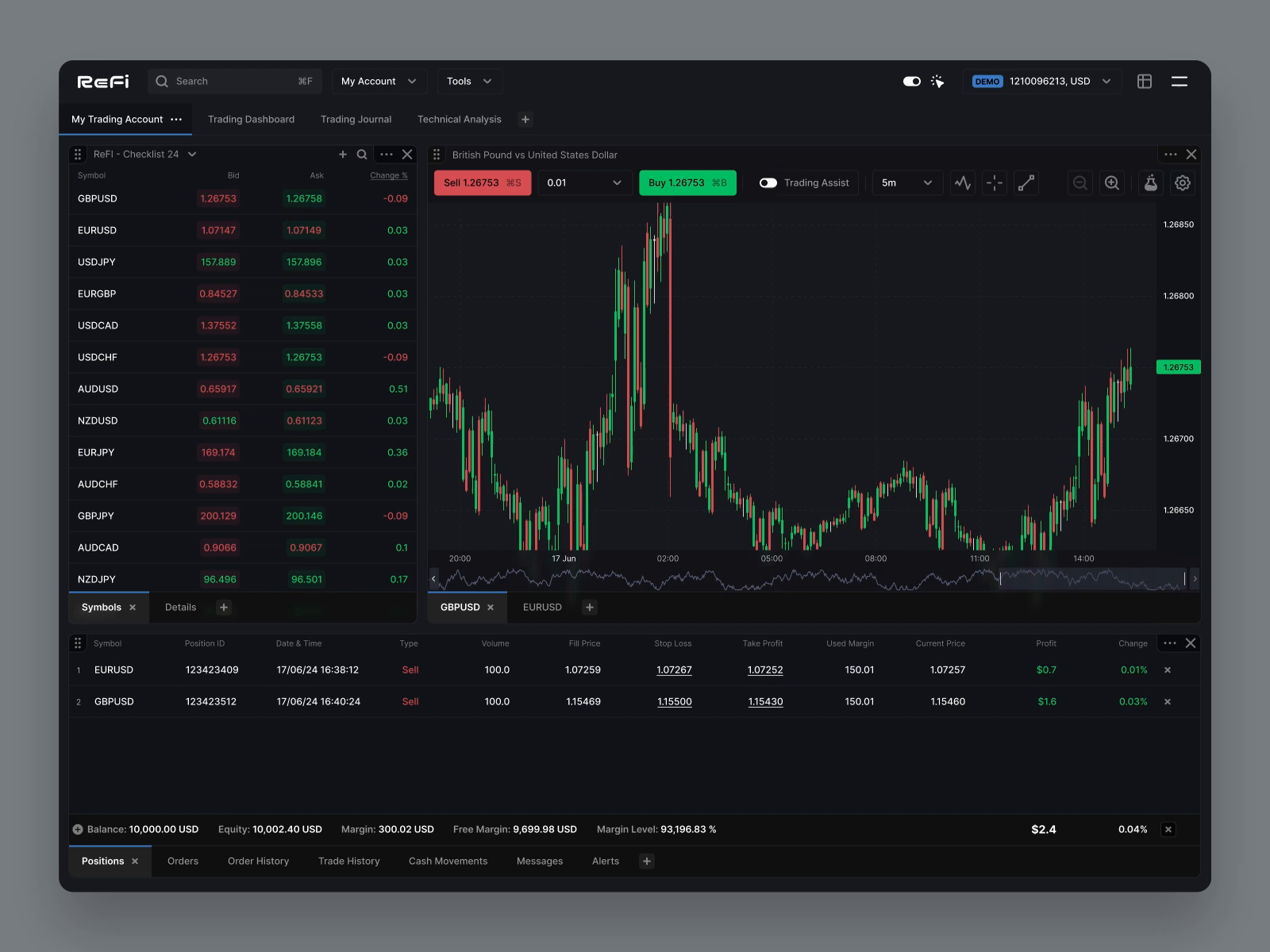Switch to Trading Dashboard tab

(x=251, y=120)
